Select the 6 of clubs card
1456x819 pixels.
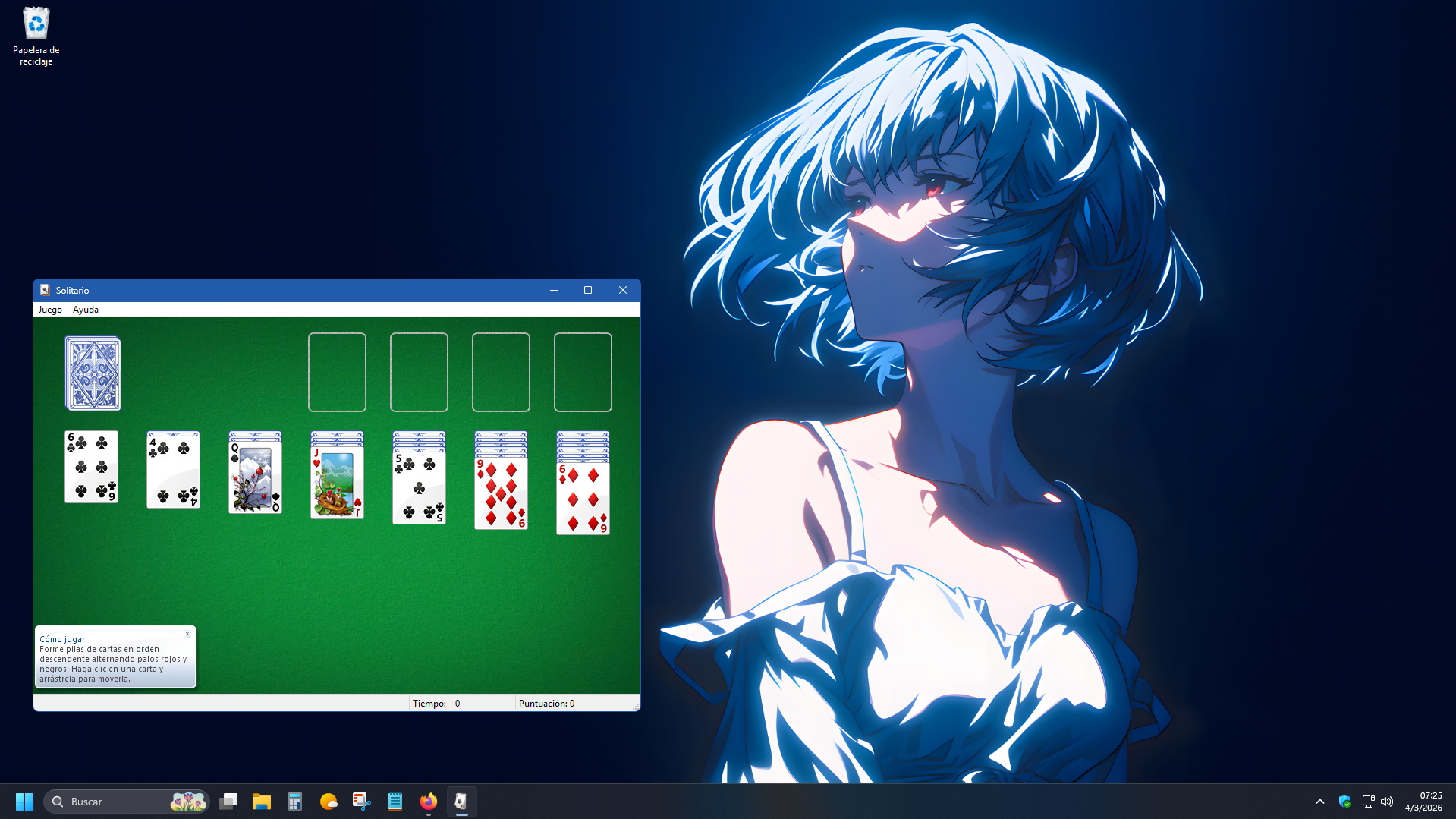(91, 467)
